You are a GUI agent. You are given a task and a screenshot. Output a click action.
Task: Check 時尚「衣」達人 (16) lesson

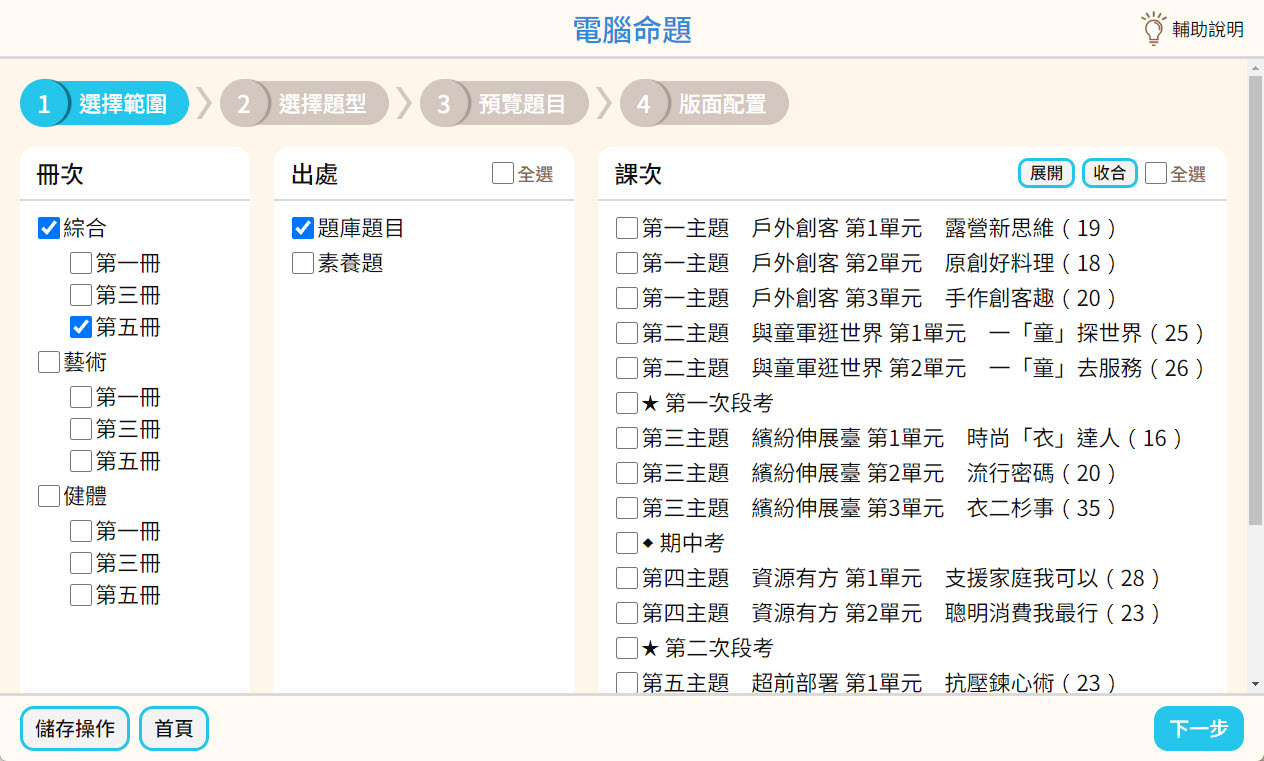pyautogui.click(x=627, y=438)
